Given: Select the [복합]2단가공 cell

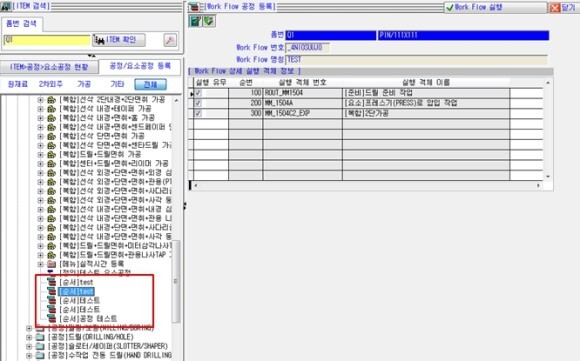Looking at the screenshot, I should [x=426, y=113].
